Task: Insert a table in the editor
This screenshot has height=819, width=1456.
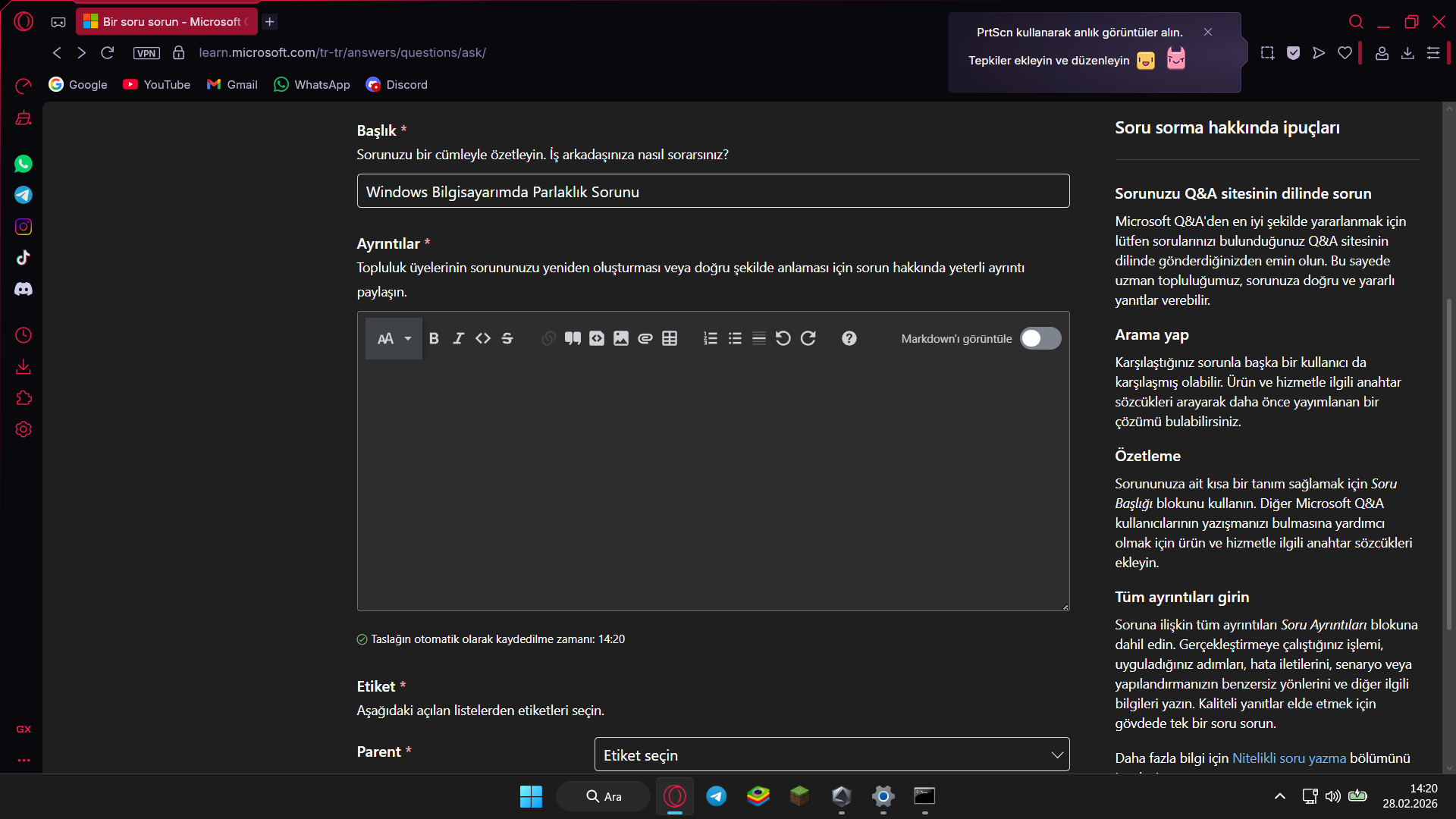Action: [670, 338]
